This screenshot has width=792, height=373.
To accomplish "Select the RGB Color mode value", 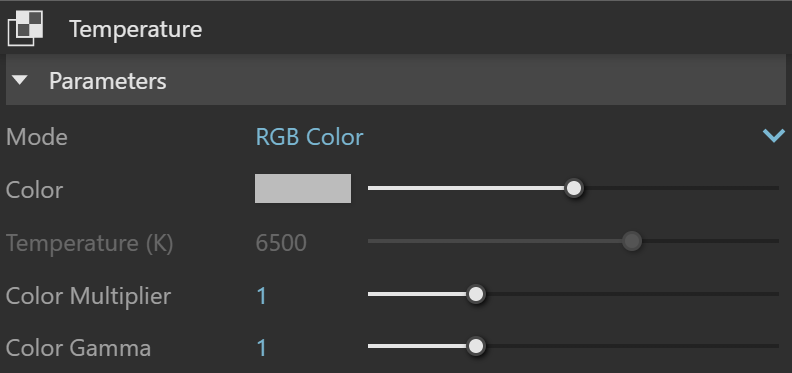I will coord(309,137).
